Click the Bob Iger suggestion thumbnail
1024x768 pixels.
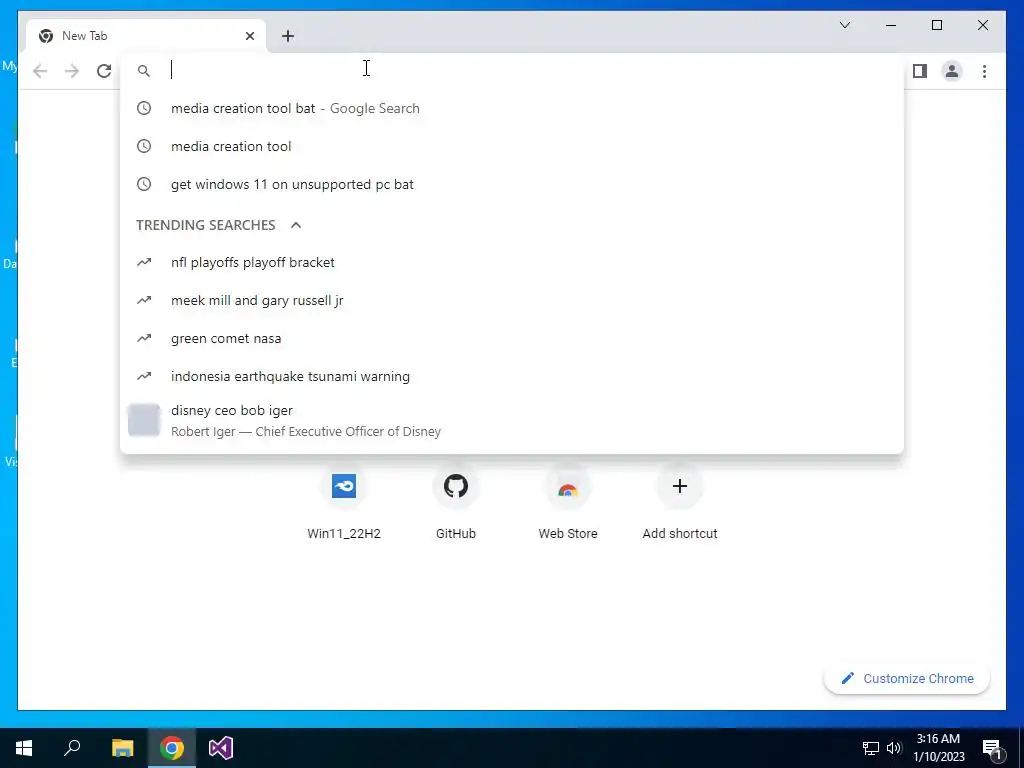(x=144, y=420)
